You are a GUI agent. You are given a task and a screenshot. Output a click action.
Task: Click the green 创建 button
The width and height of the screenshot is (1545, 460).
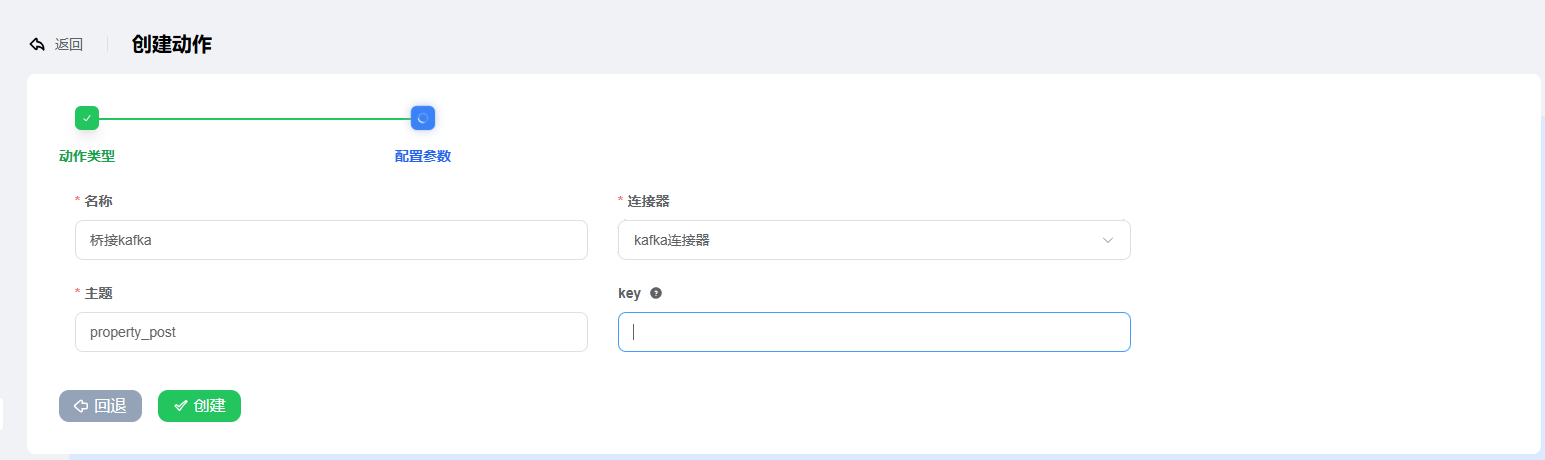pos(199,406)
